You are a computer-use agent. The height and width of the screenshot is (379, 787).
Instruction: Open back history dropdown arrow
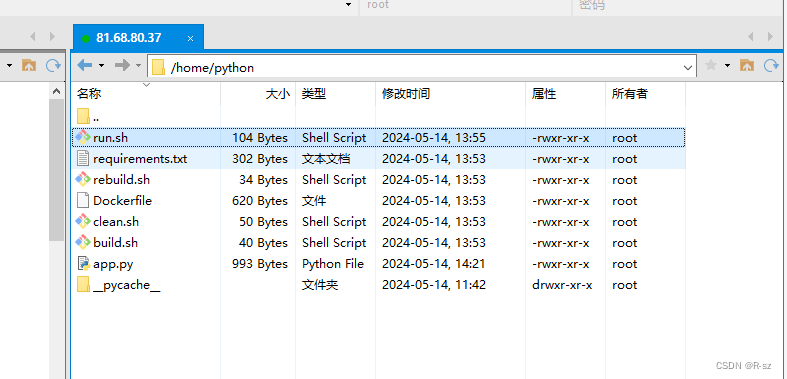pos(101,66)
